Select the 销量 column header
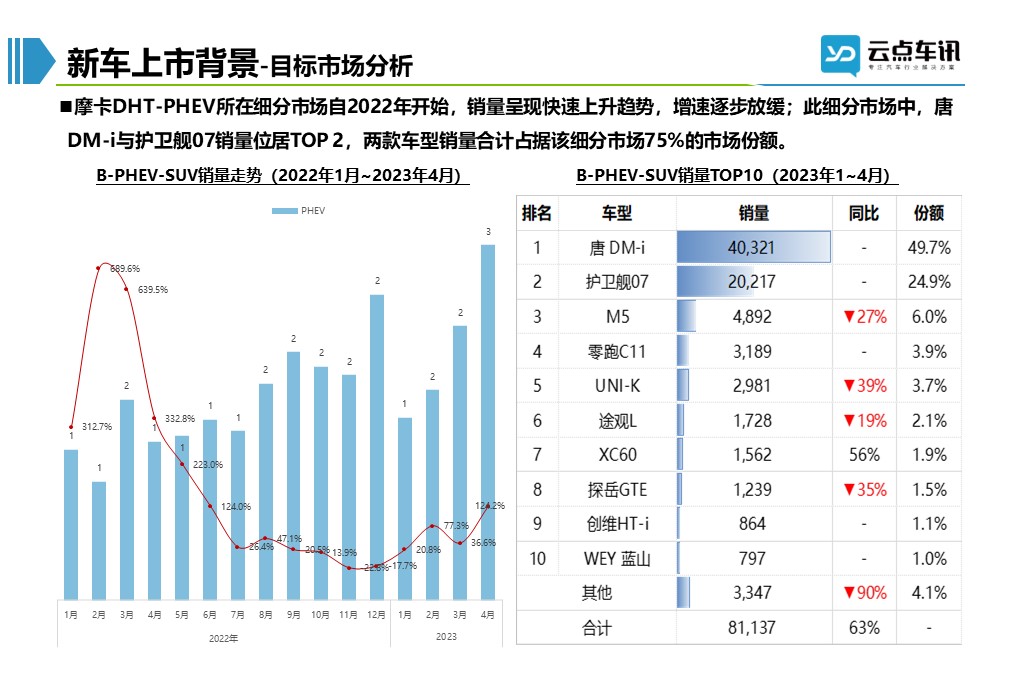The height and width of the screenshot is (680, 1021). coord(753,213)
